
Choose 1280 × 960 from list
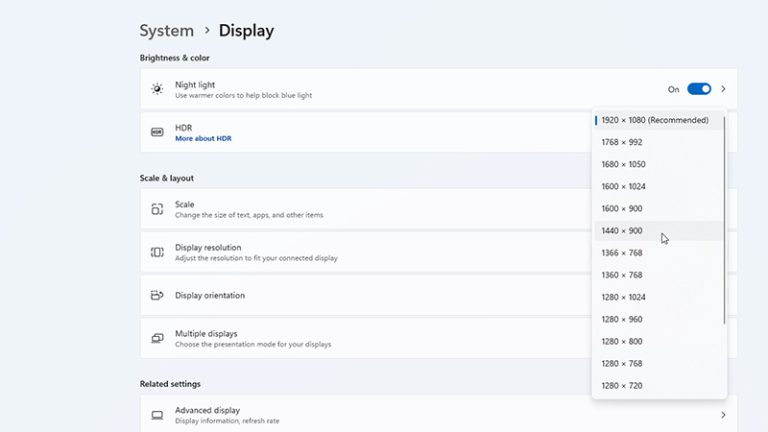(658, 319)
